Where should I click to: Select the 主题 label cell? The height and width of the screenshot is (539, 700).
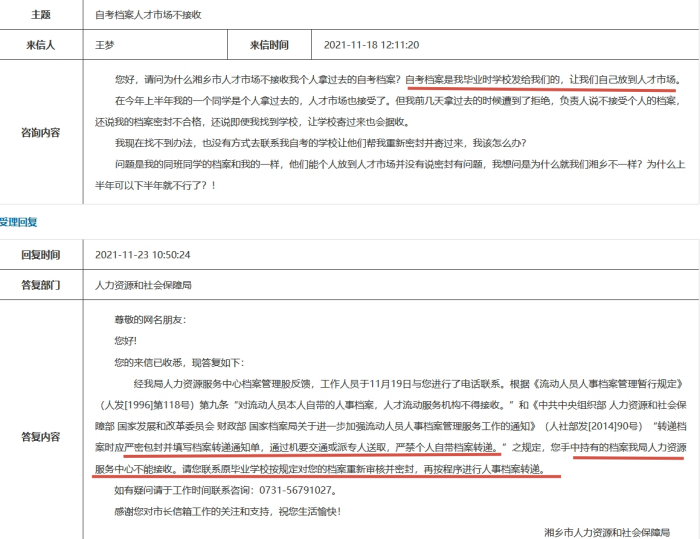pyautogui.click(x=41, y=15)
